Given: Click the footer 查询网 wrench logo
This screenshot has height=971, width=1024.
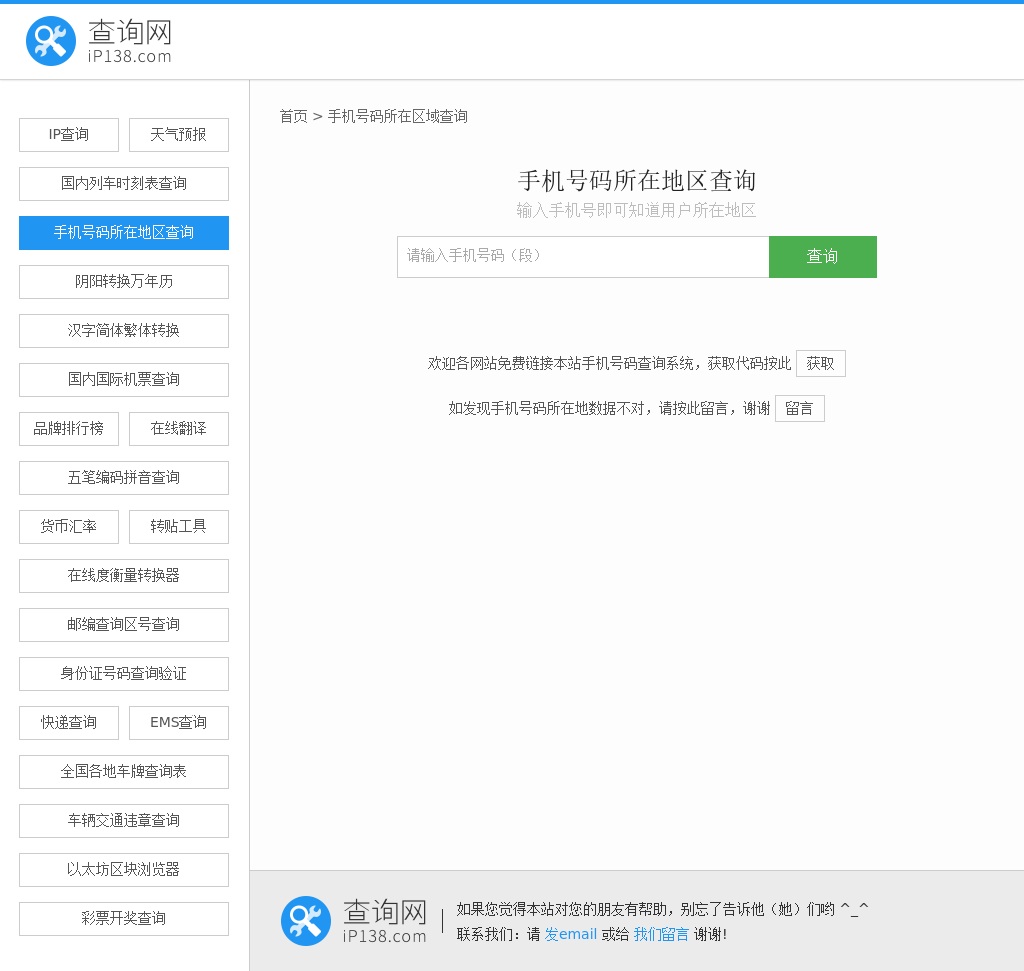Looking at the screenshot, I should [306, 921].
